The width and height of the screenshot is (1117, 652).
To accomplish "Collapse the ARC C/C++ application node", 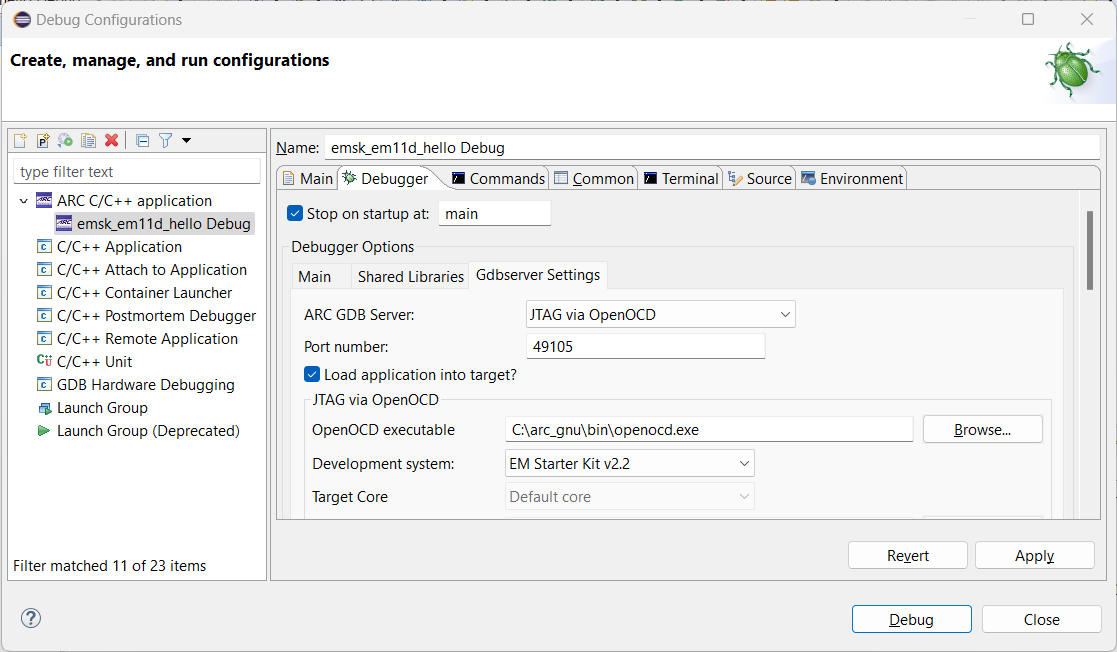I will pyautogui.click(x=24, y=201).
